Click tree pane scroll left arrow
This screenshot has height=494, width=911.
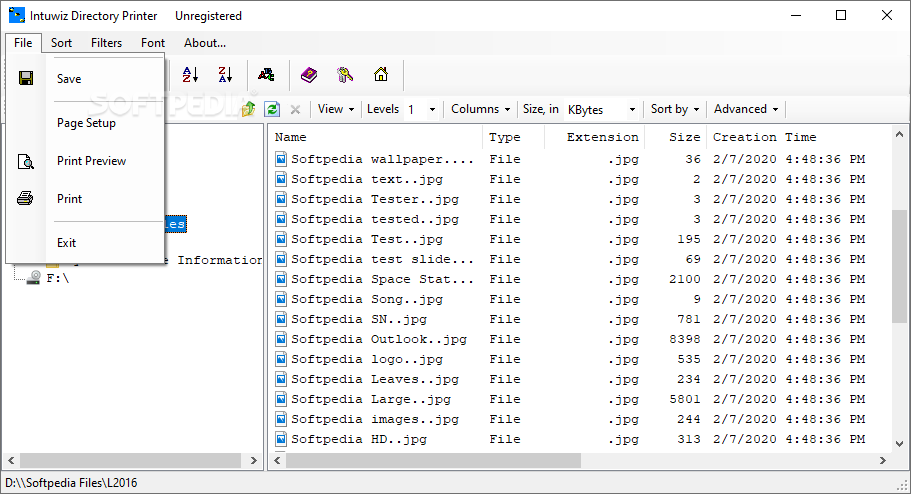(x=11, y=460)
